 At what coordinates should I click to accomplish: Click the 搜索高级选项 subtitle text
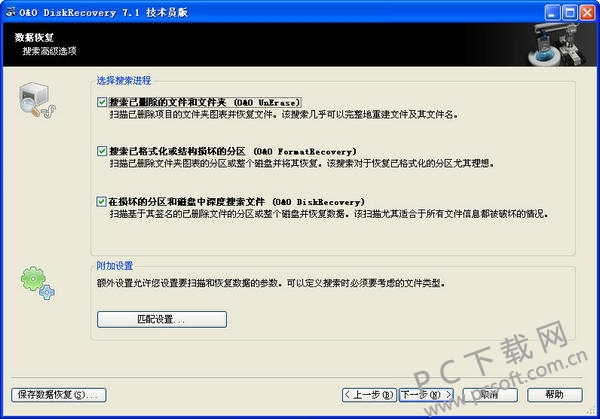pyautogui.click(x=49, y=51)
